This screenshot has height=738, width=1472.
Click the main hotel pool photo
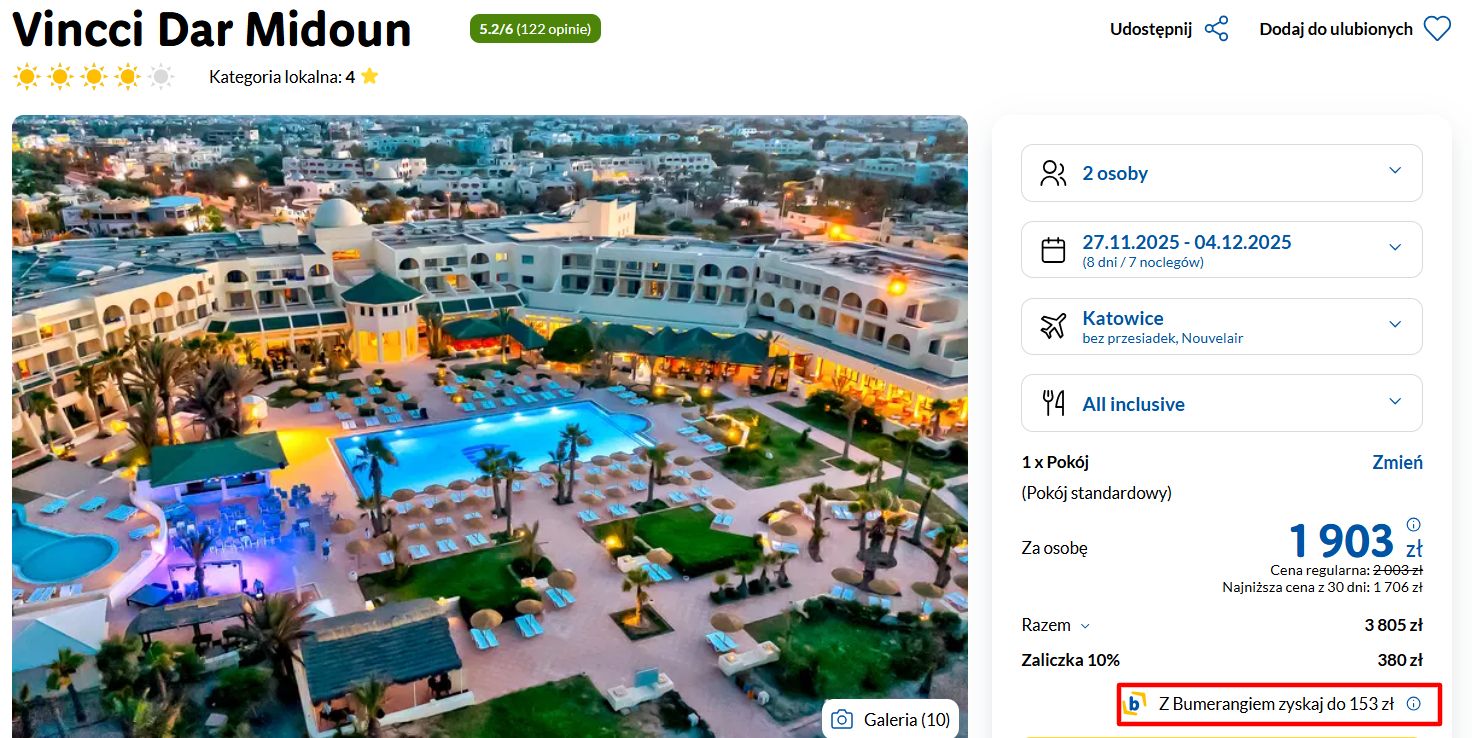tap(490, 427)
